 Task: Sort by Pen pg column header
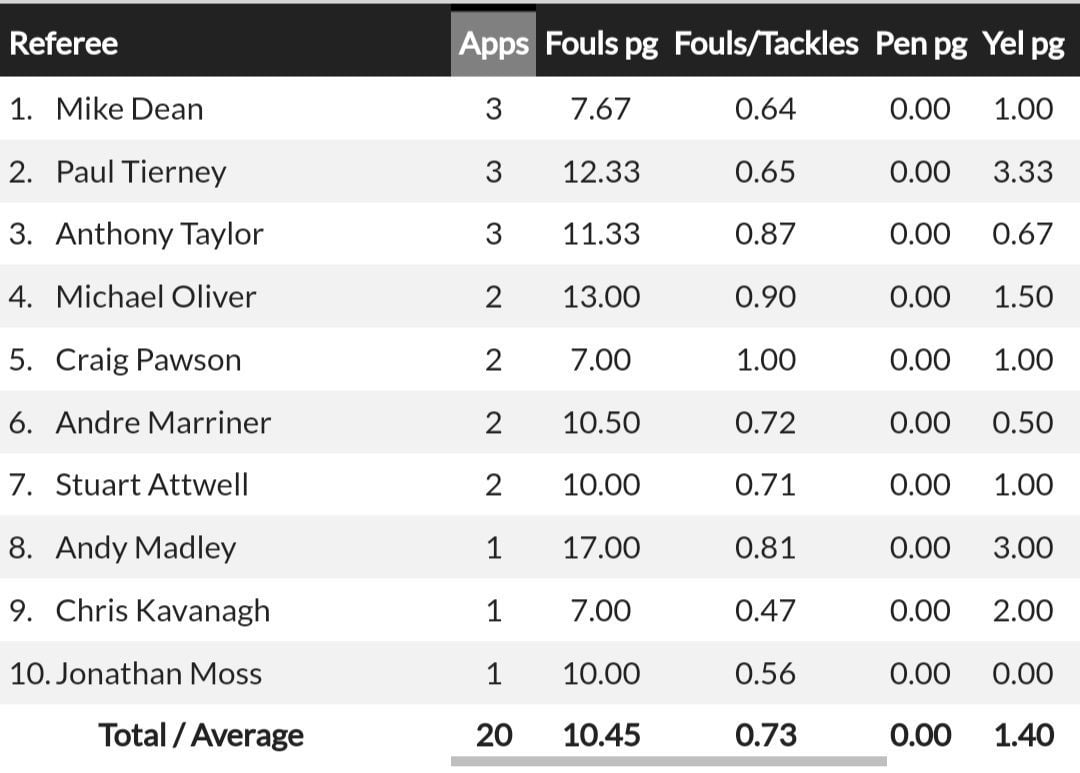click(920, 44)
